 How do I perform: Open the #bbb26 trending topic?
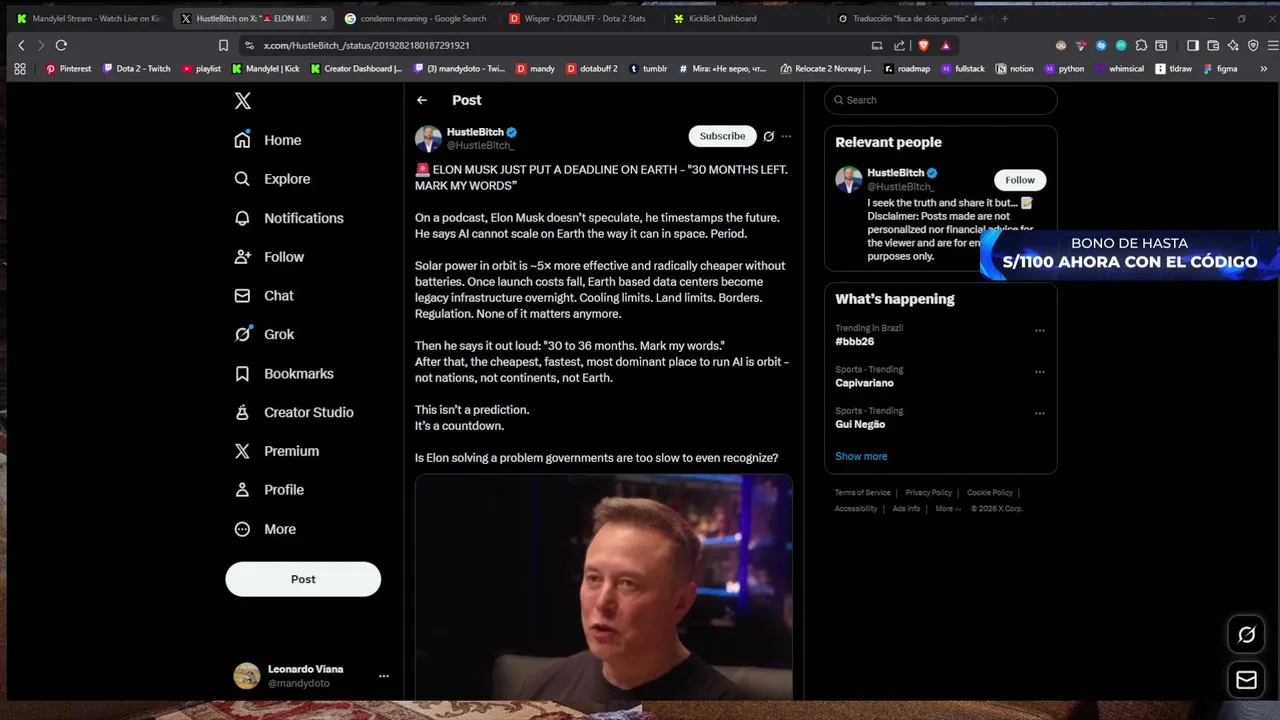(855, 342)
